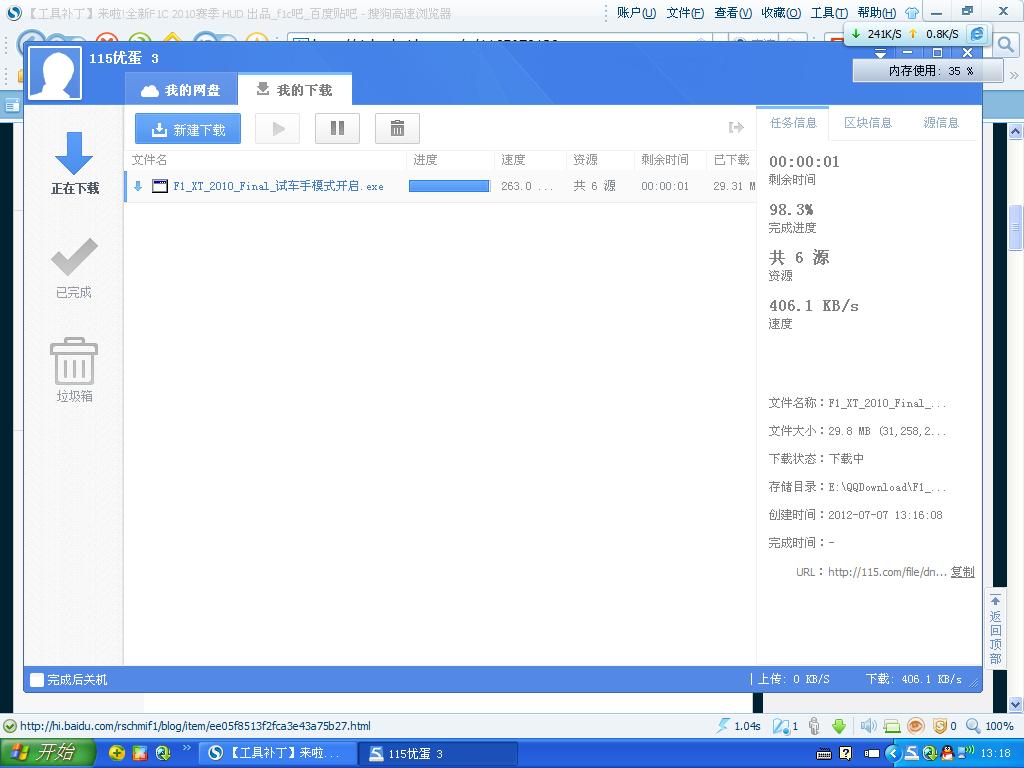
Task: Switch to 源信息 tab
Action: click(x=941, y=123)
